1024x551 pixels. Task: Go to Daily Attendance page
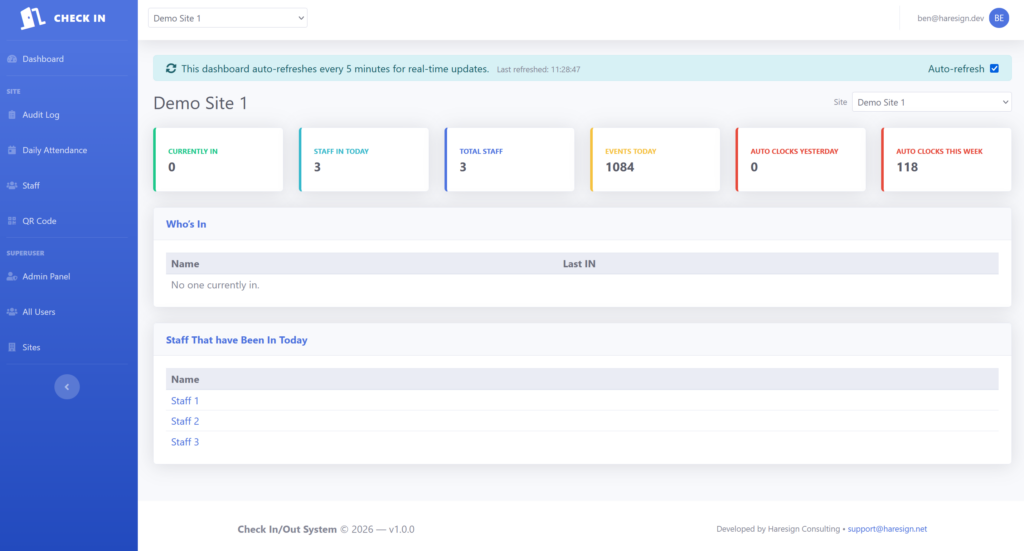(x=55, y=150)
